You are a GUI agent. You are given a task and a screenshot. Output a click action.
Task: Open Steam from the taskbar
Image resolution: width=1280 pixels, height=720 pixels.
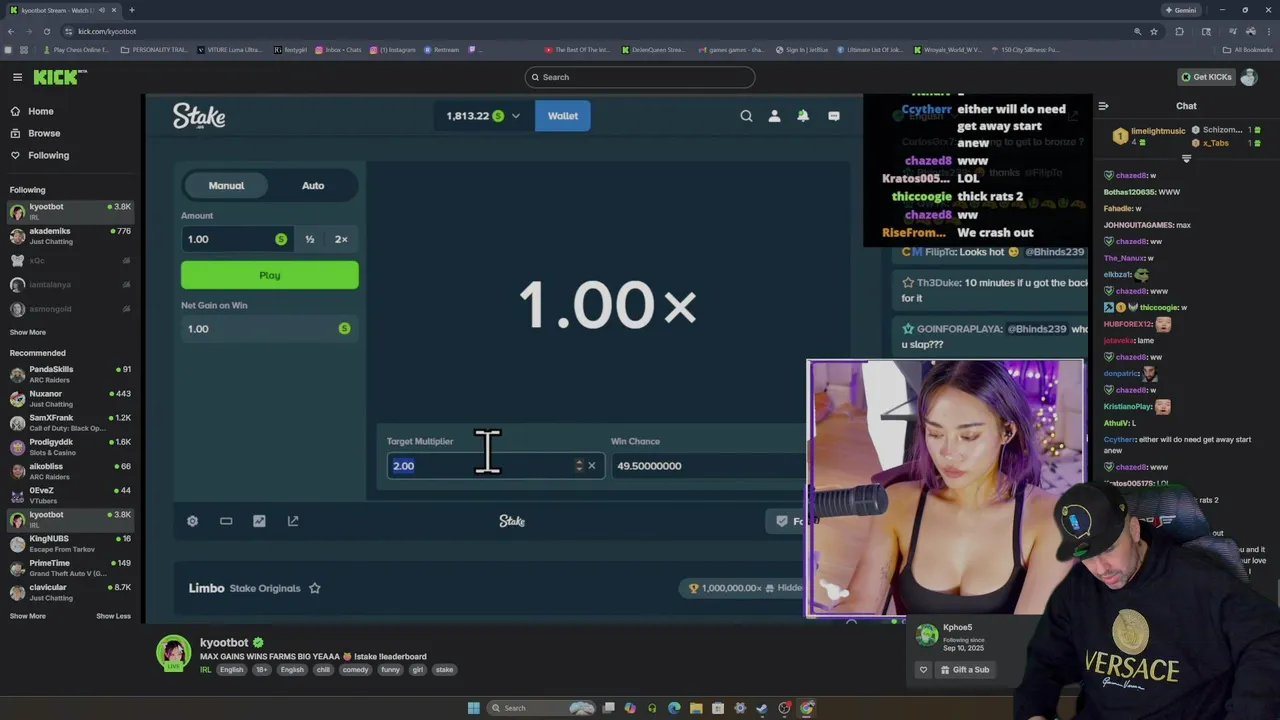click(762, 708)
